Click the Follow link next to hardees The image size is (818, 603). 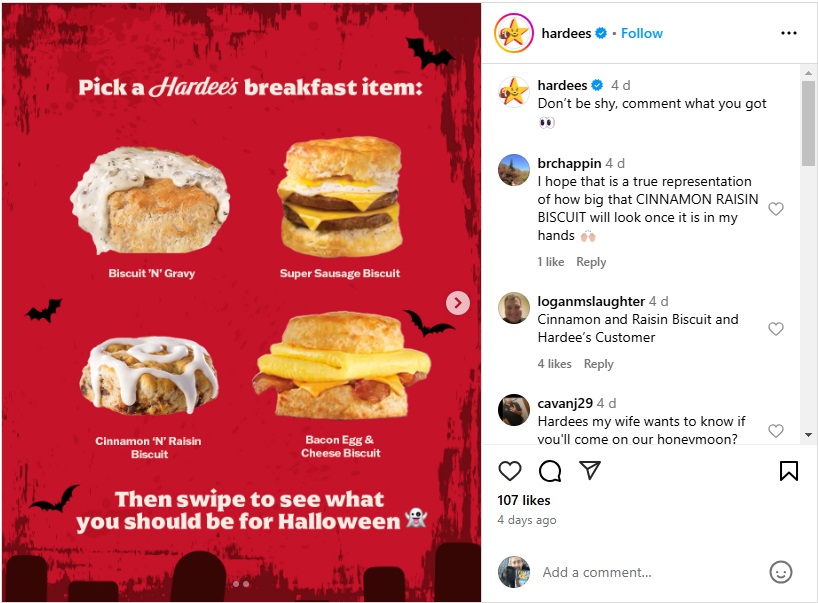[641, 32]
